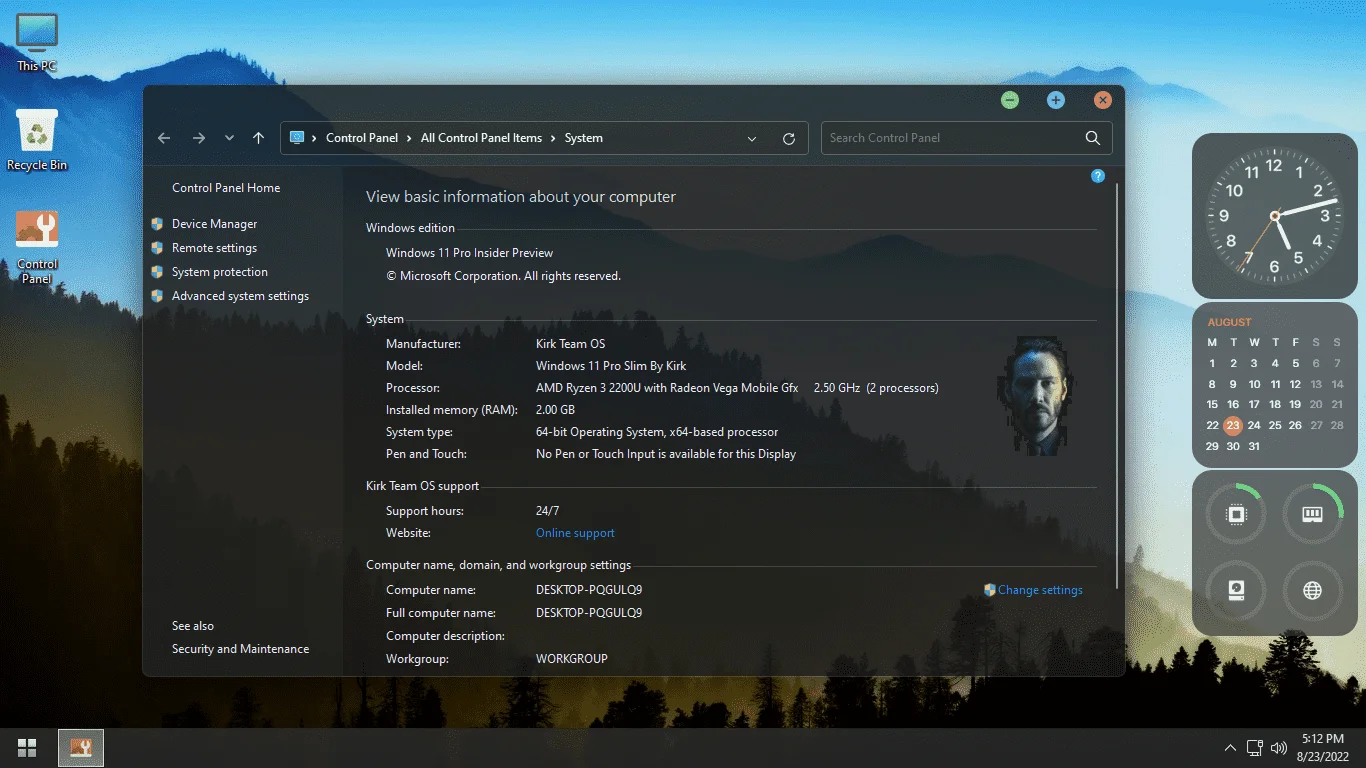
Task: Click the Windows Start button
Action: [27, 747]
